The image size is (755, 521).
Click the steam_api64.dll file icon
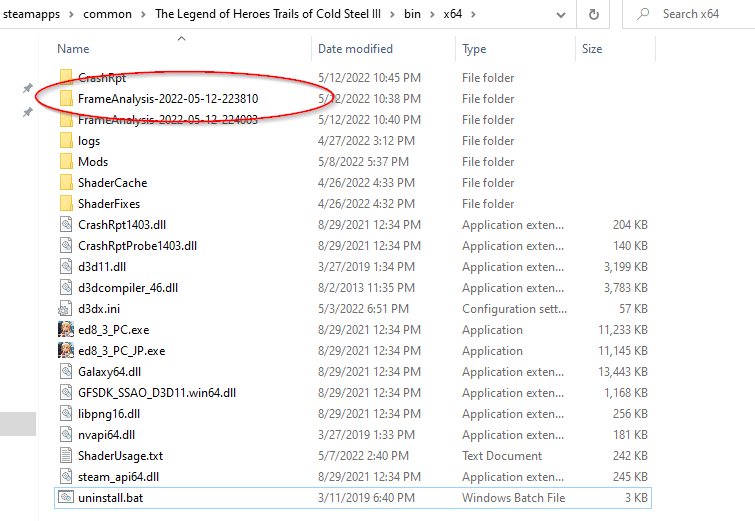point(66,477)
